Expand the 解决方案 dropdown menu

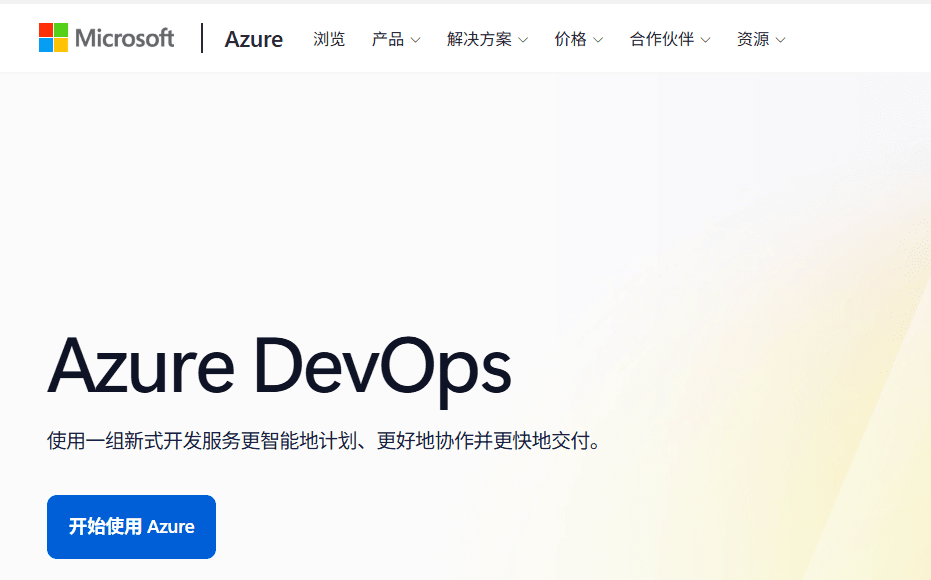(x=487, y=39)
